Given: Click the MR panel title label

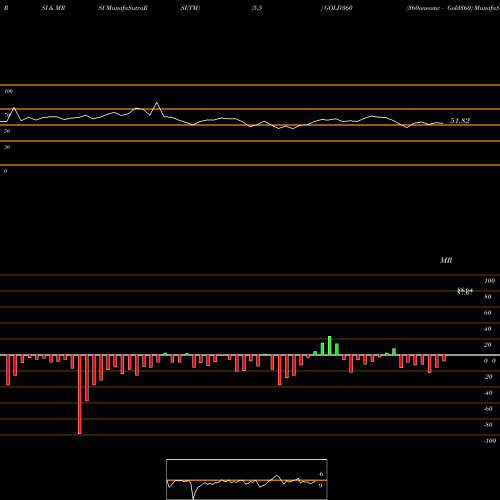Looking at the screenshot, I should click(446, 260).
